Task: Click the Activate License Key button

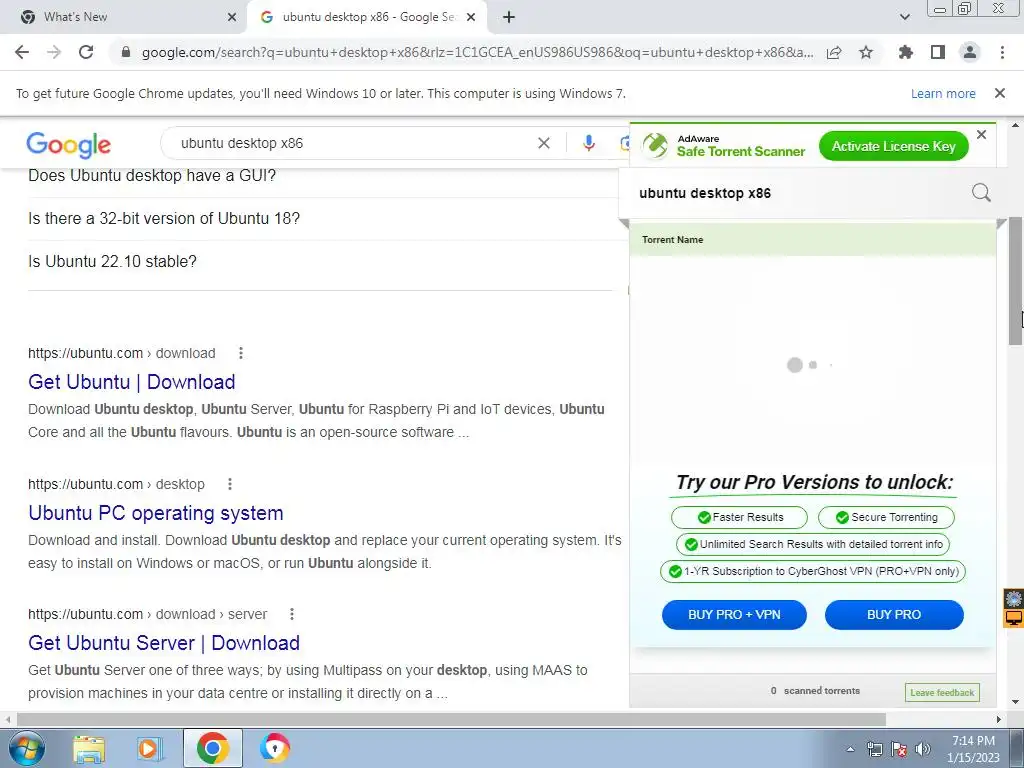Action: point(893,146)
